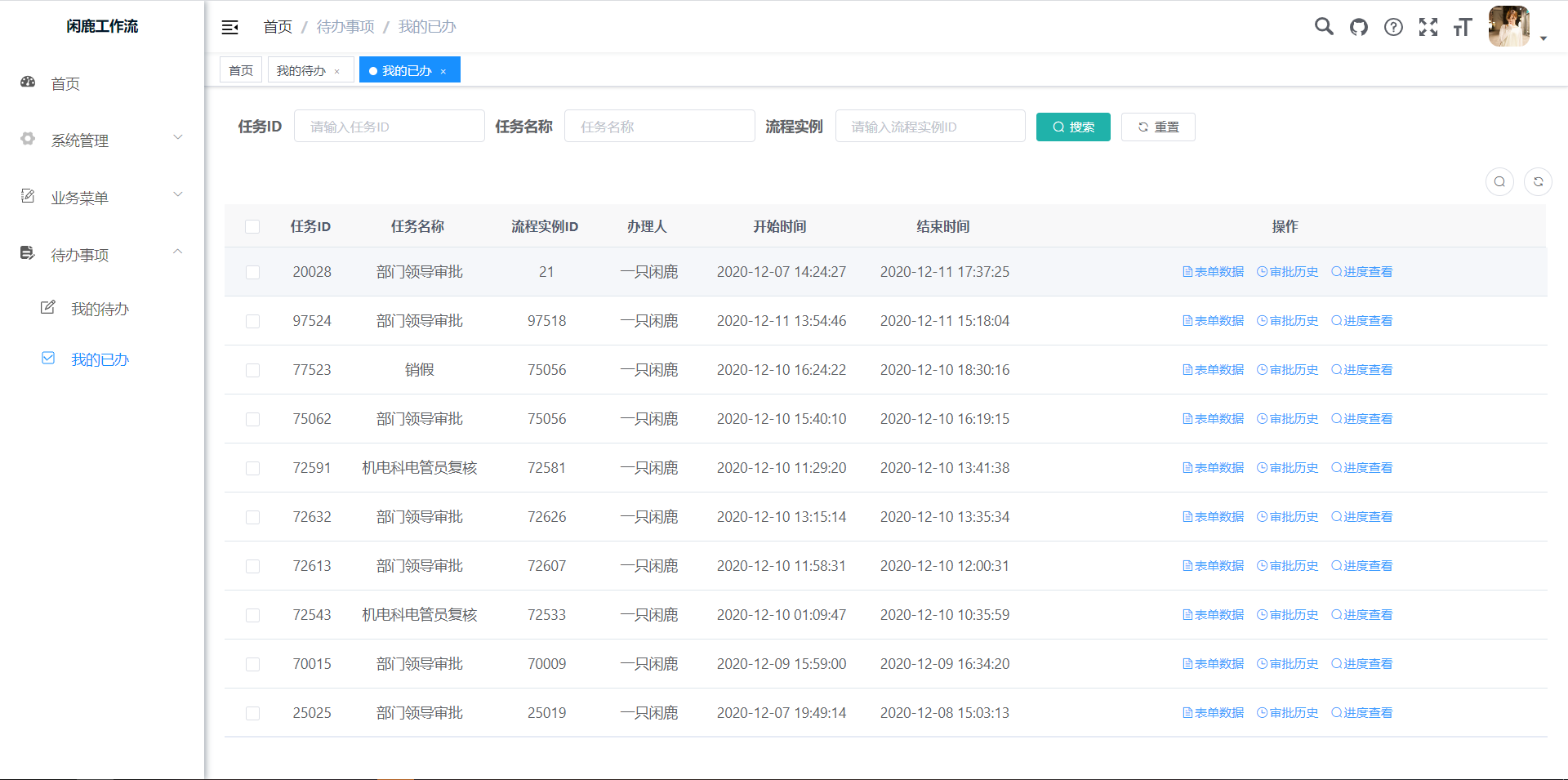Viewport: 1568px width, 780px height.
Task: Open 审批历史 for task 97524
Action: (x=1287, y=321)
